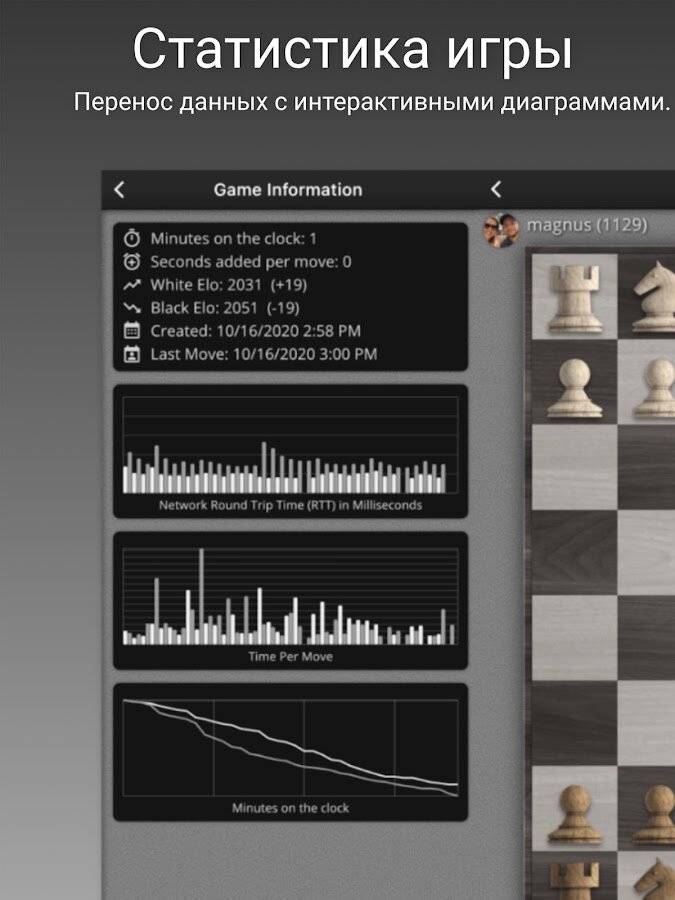Select the magnus (1129) player name
The height and width of the screenshot is (900, 675).
pos(587,226)
